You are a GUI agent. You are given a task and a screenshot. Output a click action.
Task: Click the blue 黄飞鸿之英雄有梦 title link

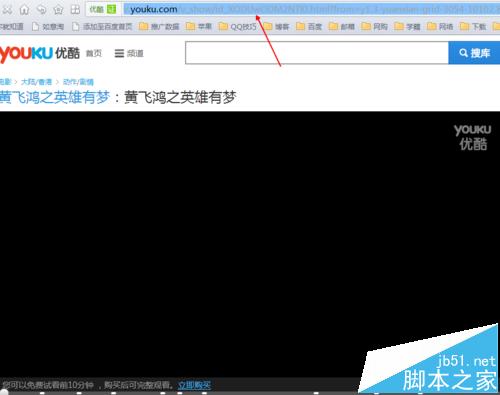[x=55, y=98]
